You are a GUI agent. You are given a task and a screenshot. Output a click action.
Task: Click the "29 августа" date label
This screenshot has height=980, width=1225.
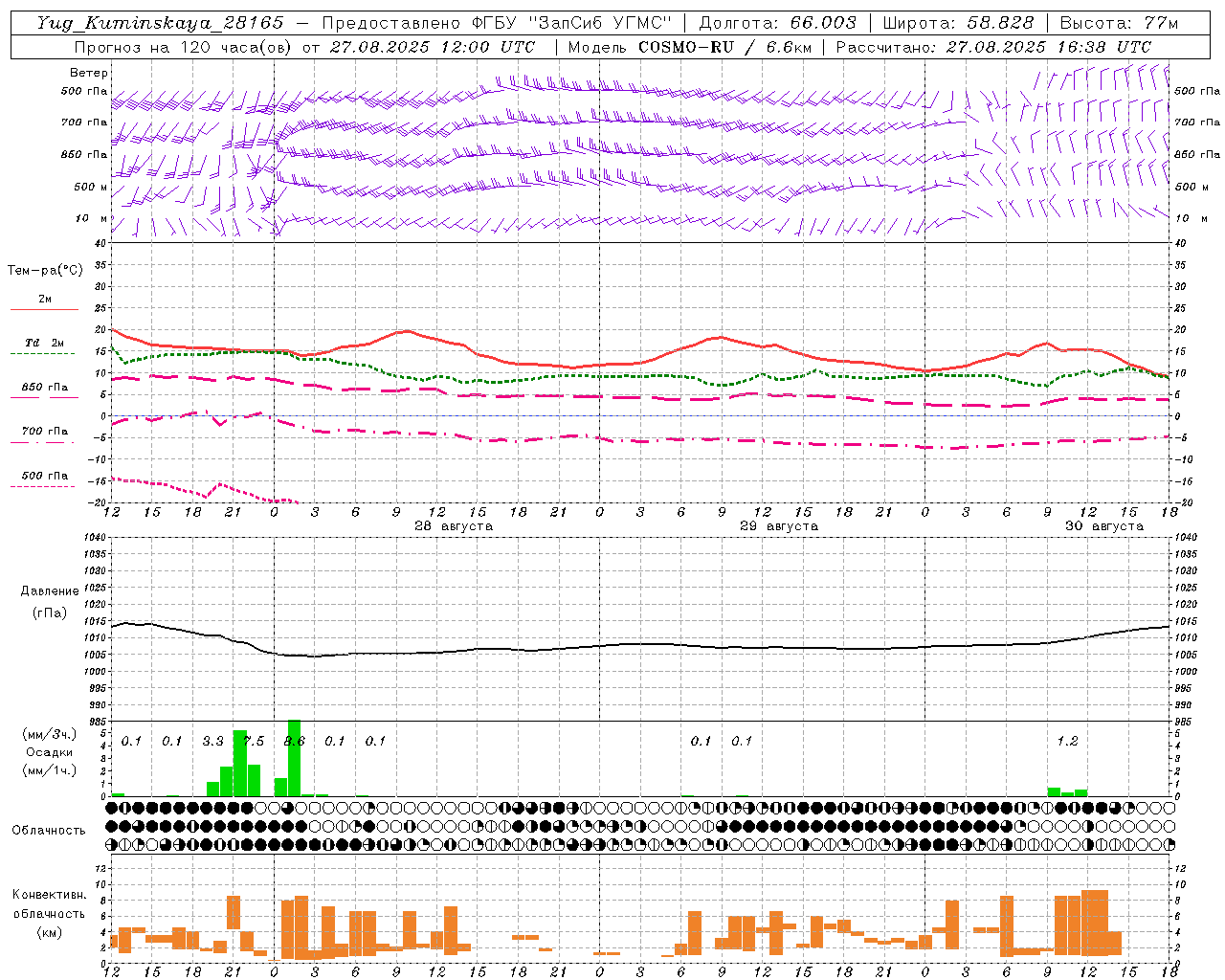[779, 526]
